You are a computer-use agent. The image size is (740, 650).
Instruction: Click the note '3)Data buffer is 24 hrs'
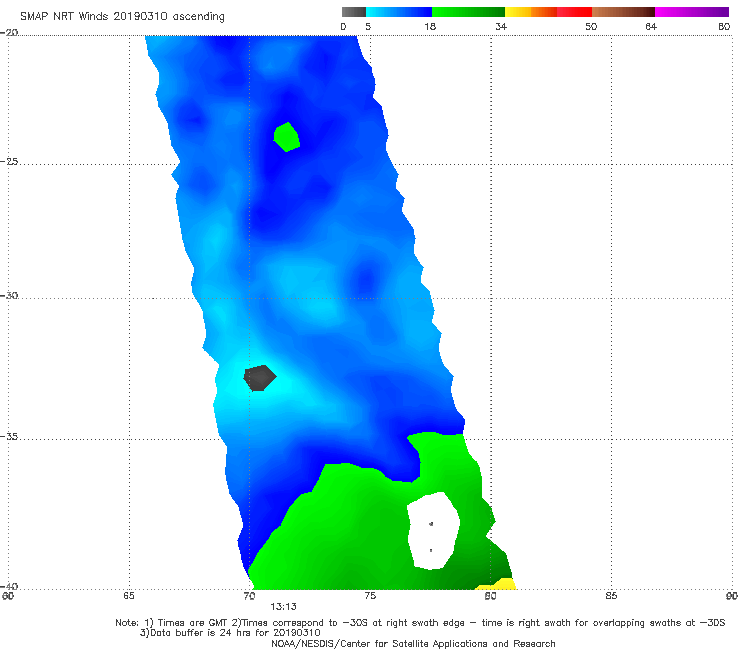pyautogui.click(x=230, y=633)
